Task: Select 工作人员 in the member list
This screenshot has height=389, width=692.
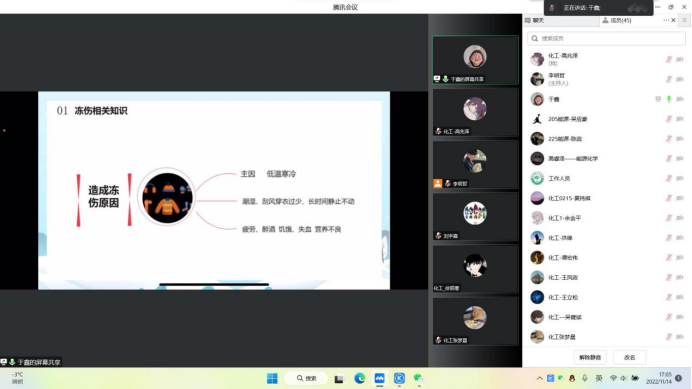Action: pyautogui.click(x=607, y=178)
